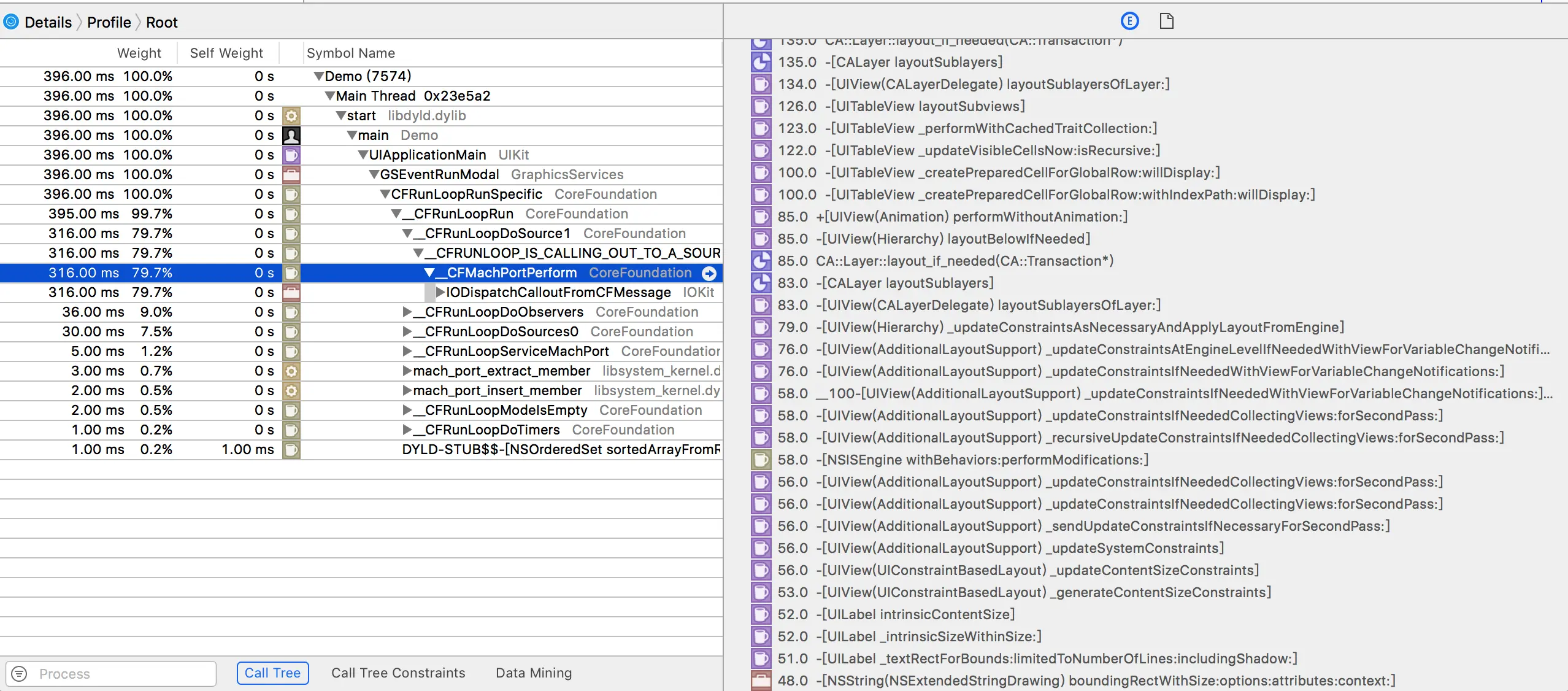Collapse the __CFRunLoopDoSource1 node
This screenshot has width=1568, height=691.
coord(407,234)
